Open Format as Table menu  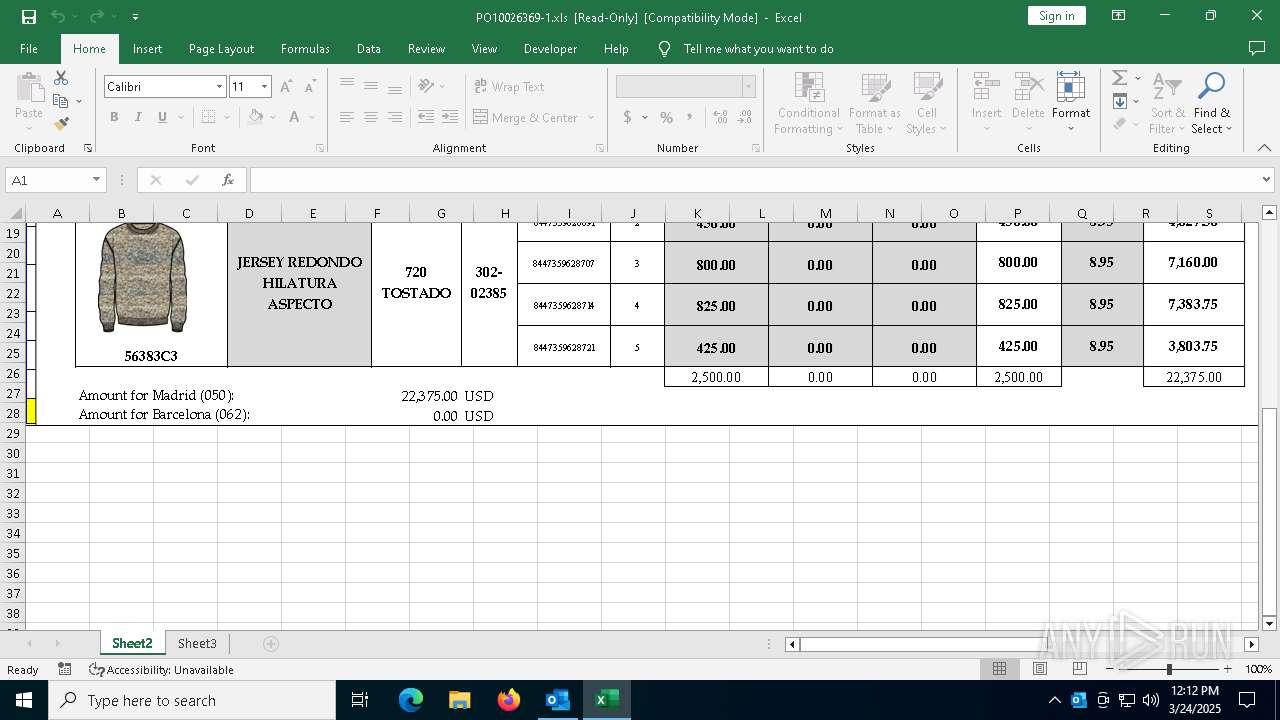coord(875,104)
